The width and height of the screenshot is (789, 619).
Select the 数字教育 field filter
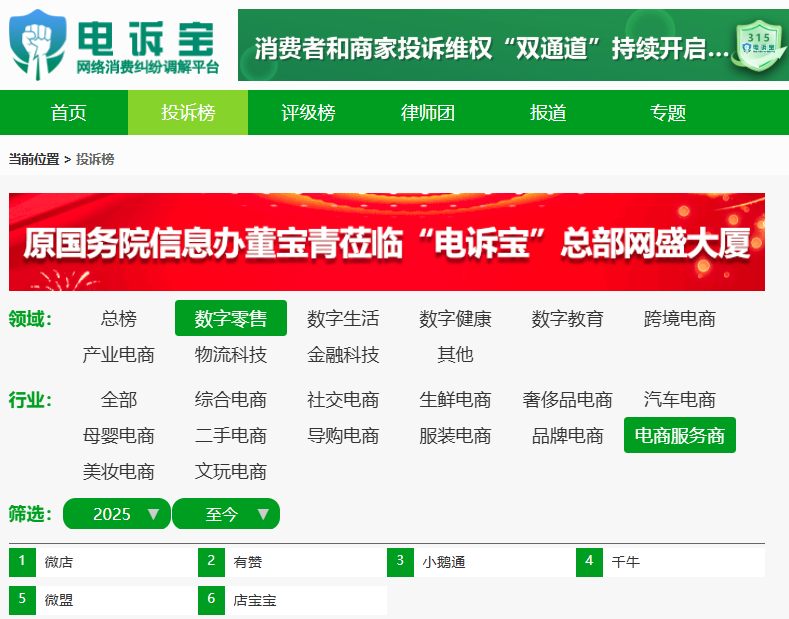pyautogui.click(x=568, y=319)
